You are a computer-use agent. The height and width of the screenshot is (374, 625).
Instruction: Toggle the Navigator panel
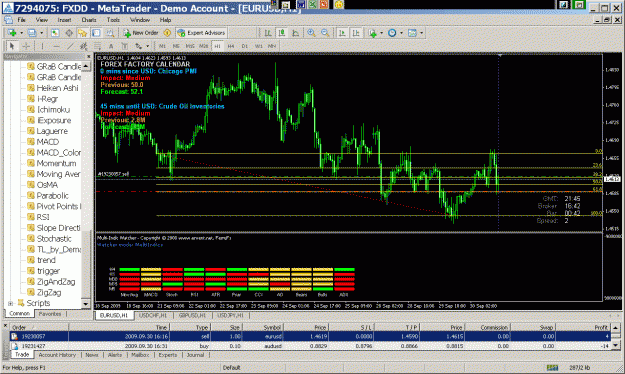[83, 33]
